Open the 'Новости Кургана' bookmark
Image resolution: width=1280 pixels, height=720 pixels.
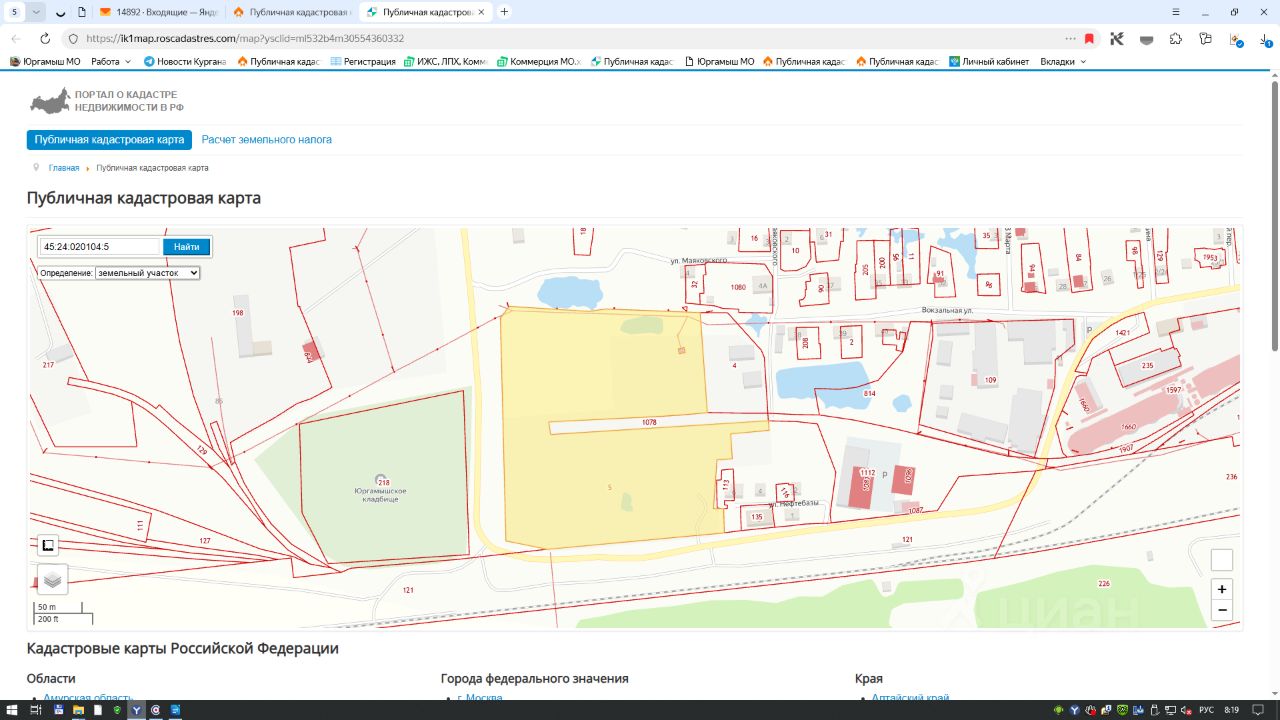185,62
